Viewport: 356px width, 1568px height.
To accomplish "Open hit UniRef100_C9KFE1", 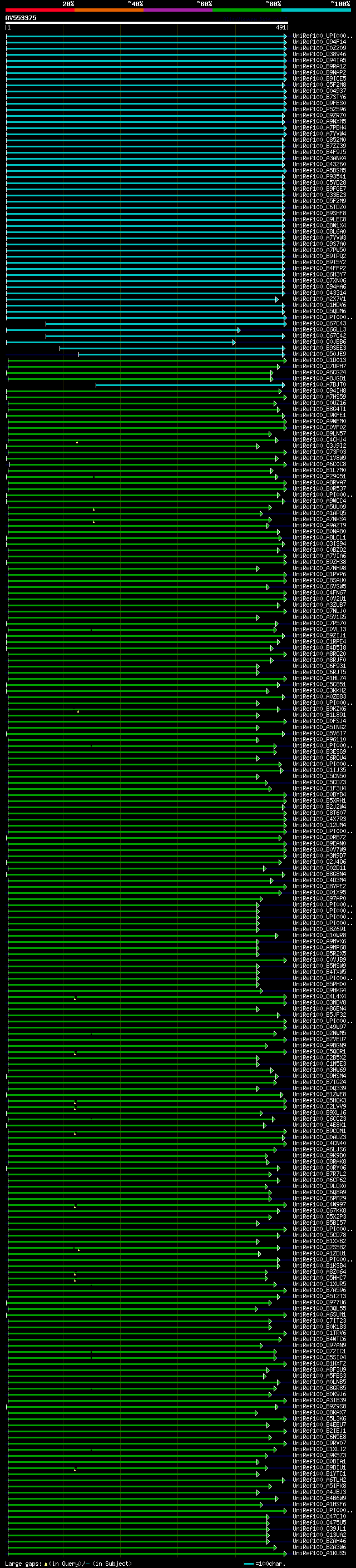I will pyautogui.click(x=319, y=415).
